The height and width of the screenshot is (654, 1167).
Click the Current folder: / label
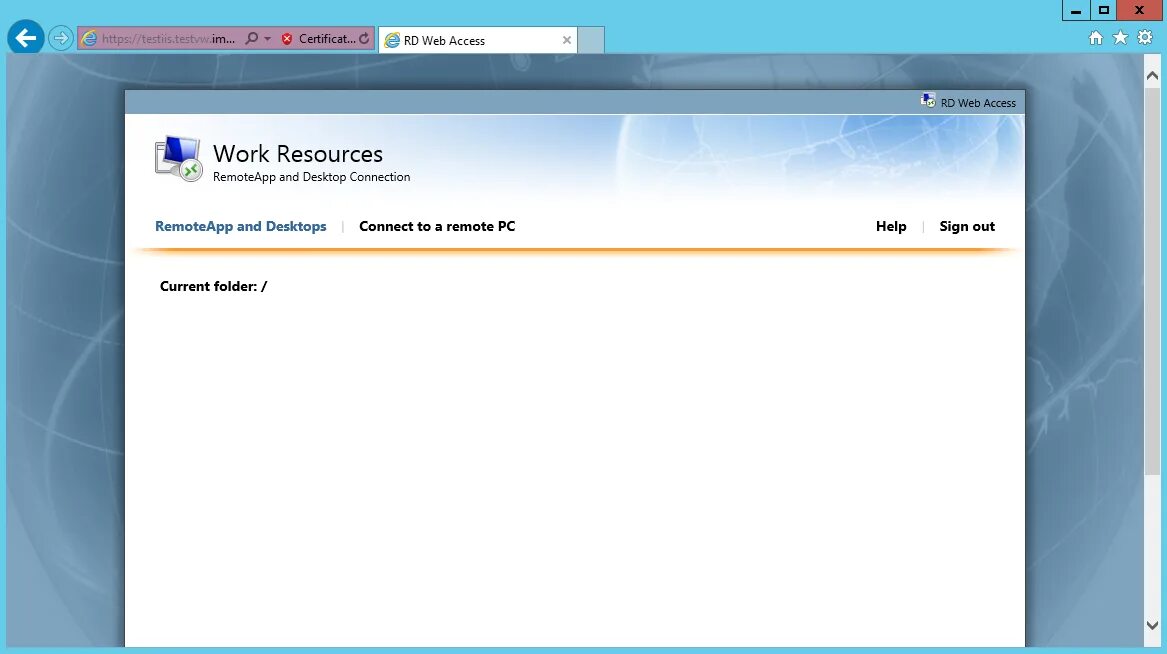pyautogui.click(x=213, y=286)
